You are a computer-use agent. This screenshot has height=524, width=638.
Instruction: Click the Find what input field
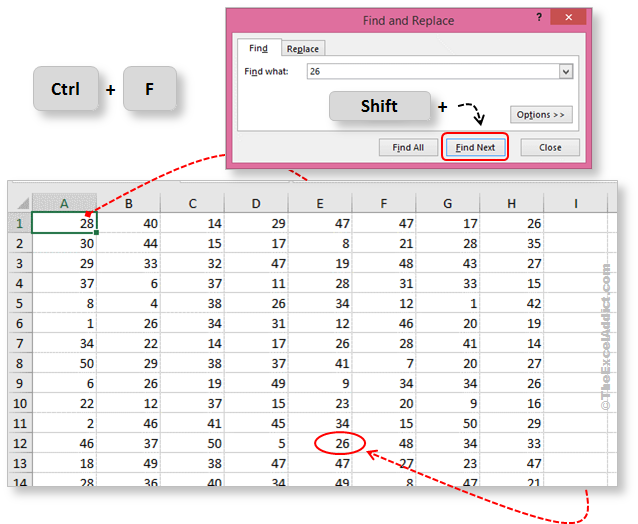coord(433,71)
